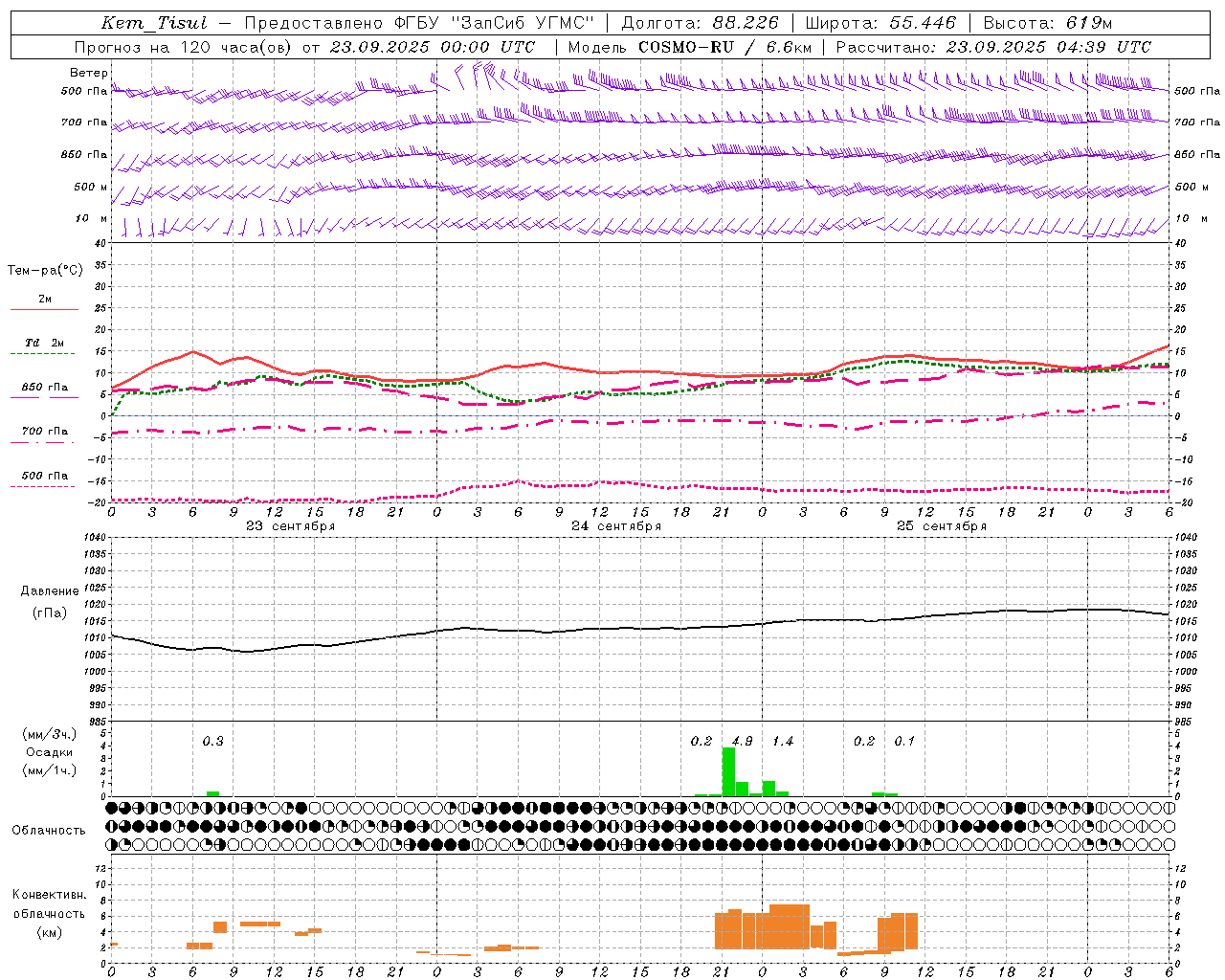Click the 0.1 precipitation total

904,742
